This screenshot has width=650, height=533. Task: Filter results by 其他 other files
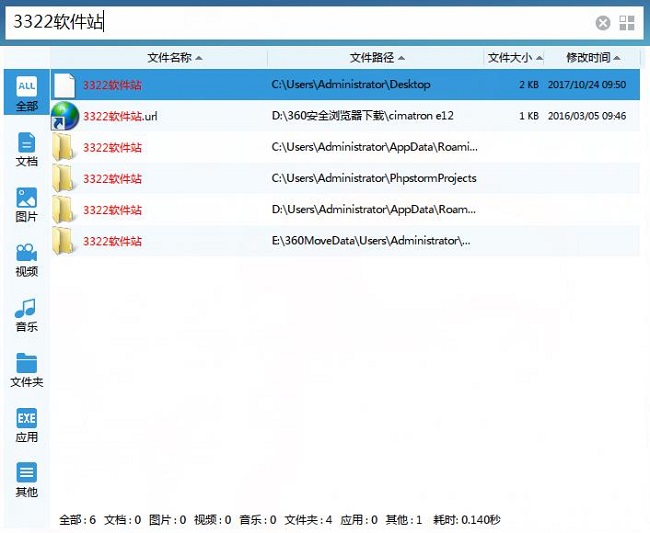pos(27,480)
